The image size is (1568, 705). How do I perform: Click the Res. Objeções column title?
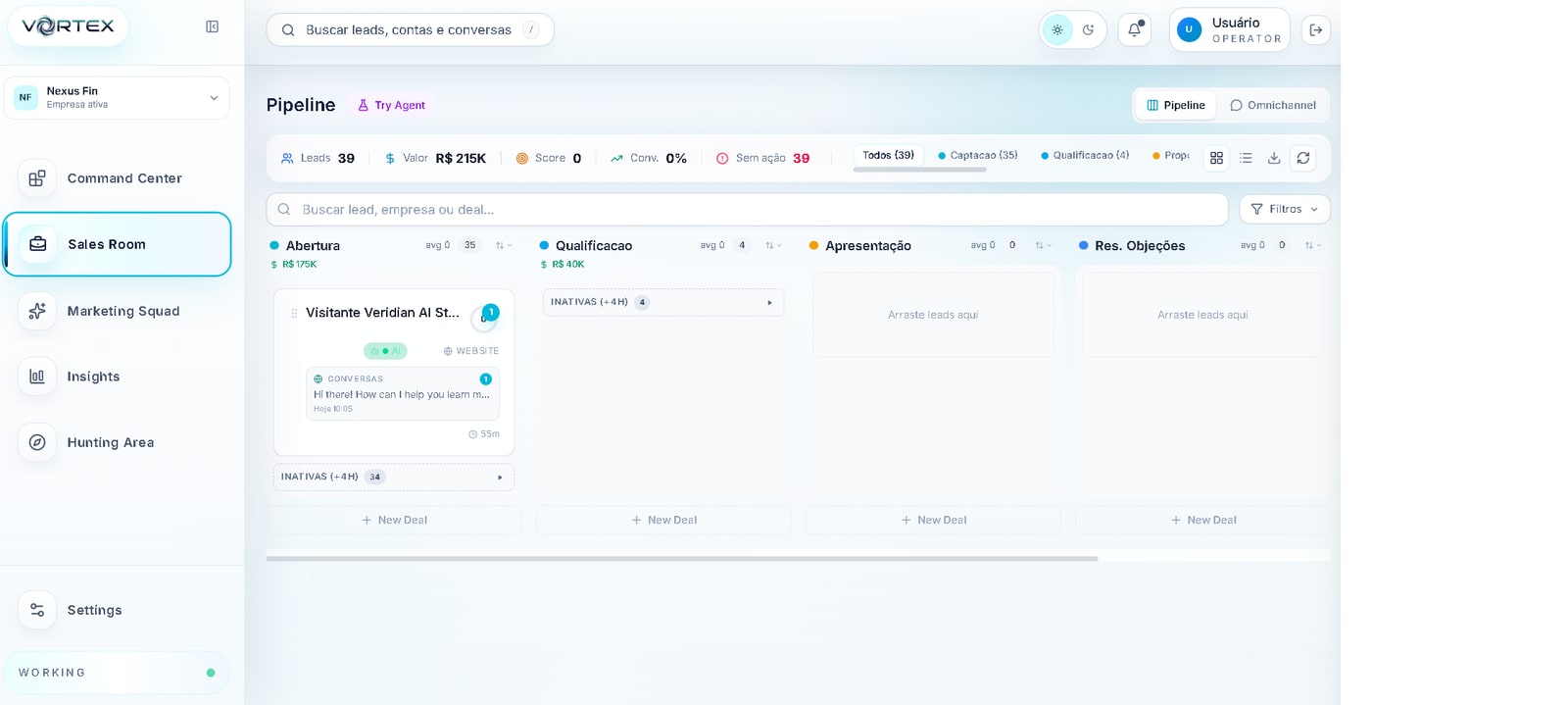click(x=1140, y=245)
